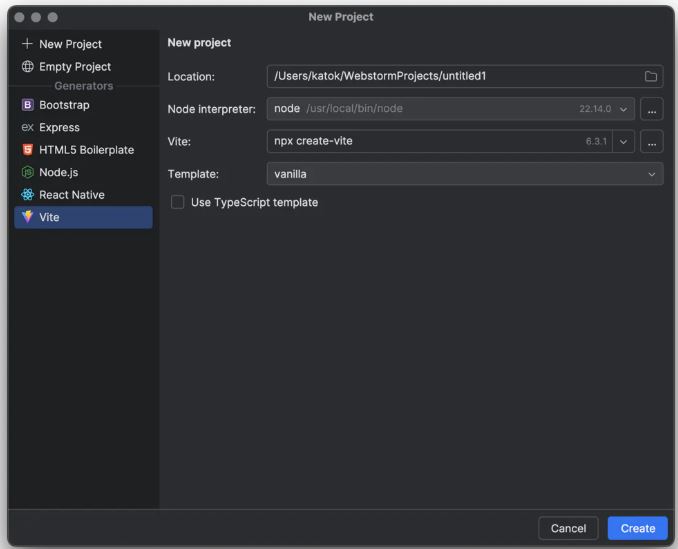Viewport: 678px width, 549px height.
Task: Select New Project in sidebar
Action: pyautogui.click(x=83, y=44)
